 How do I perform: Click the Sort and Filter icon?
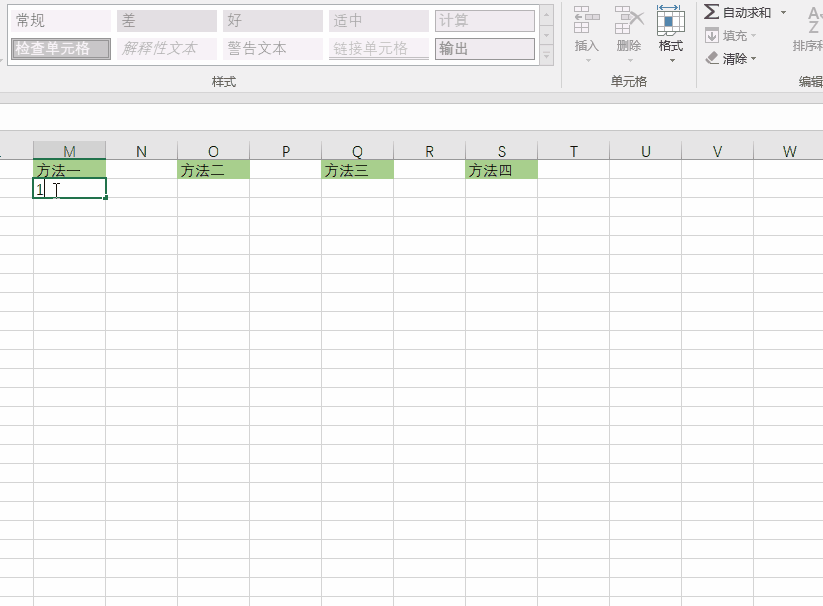814,20
